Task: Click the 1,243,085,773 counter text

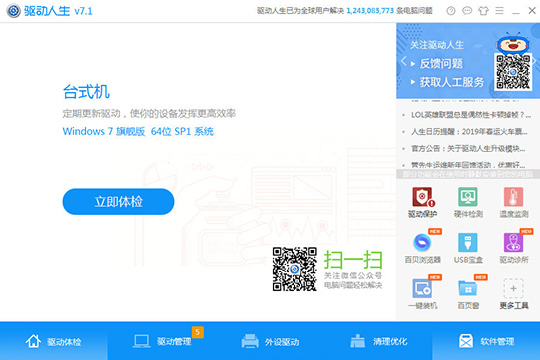Action: (370, 11)
